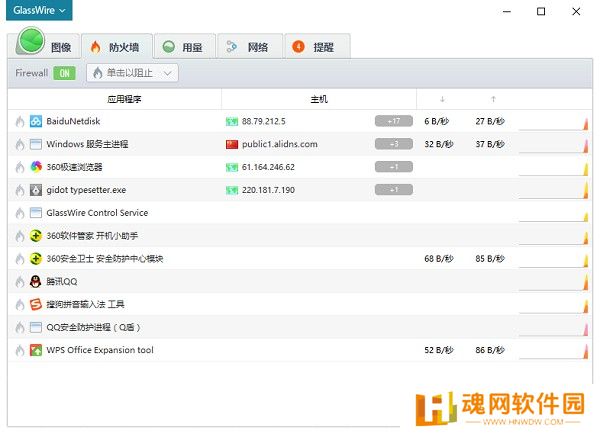Minimize the GlassWire window
Image resolution: width=600 pixels, height=434 pixels.
pyautogui.click(x=507, y=11)
